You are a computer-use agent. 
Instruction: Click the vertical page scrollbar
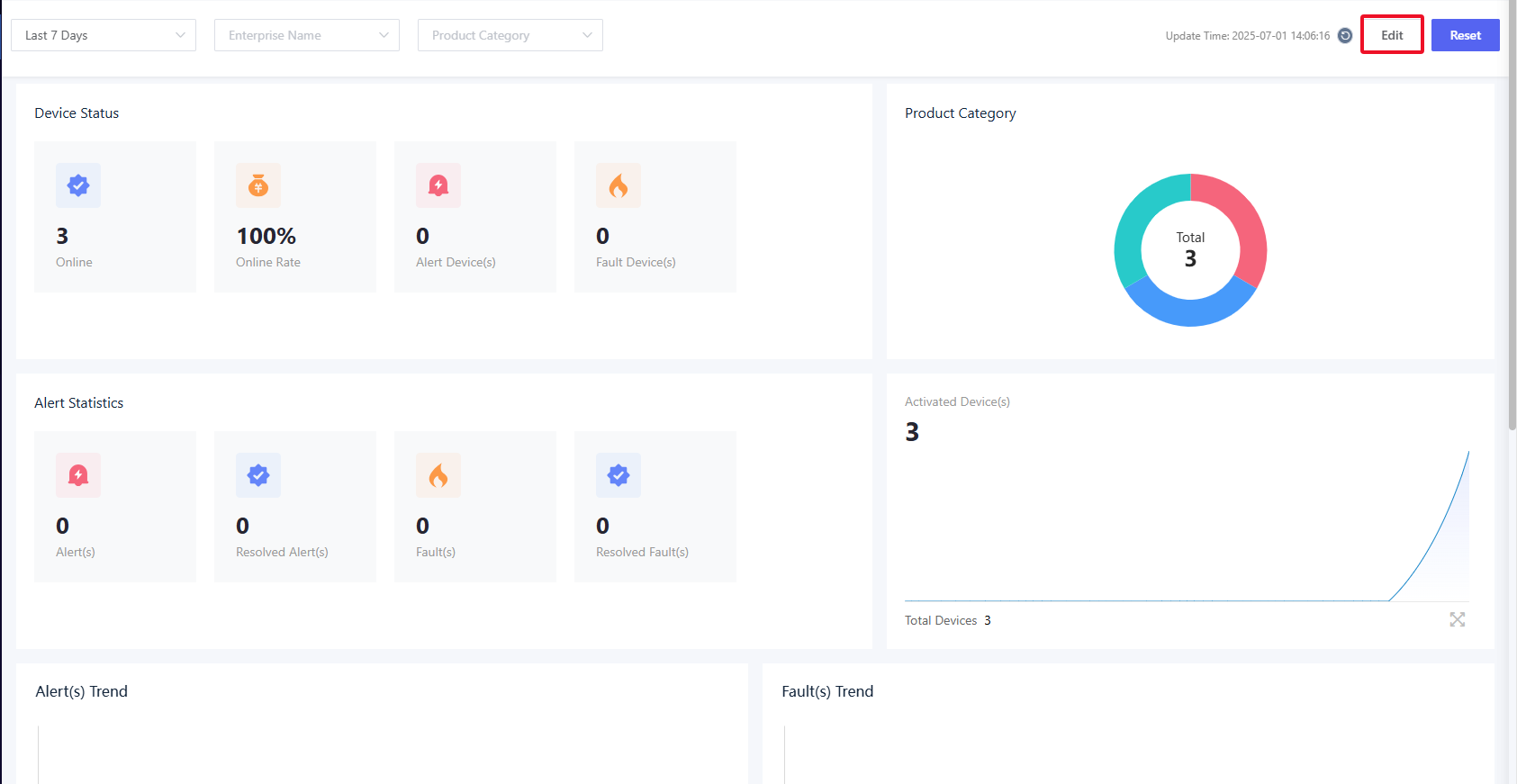tap(1512, 216)
